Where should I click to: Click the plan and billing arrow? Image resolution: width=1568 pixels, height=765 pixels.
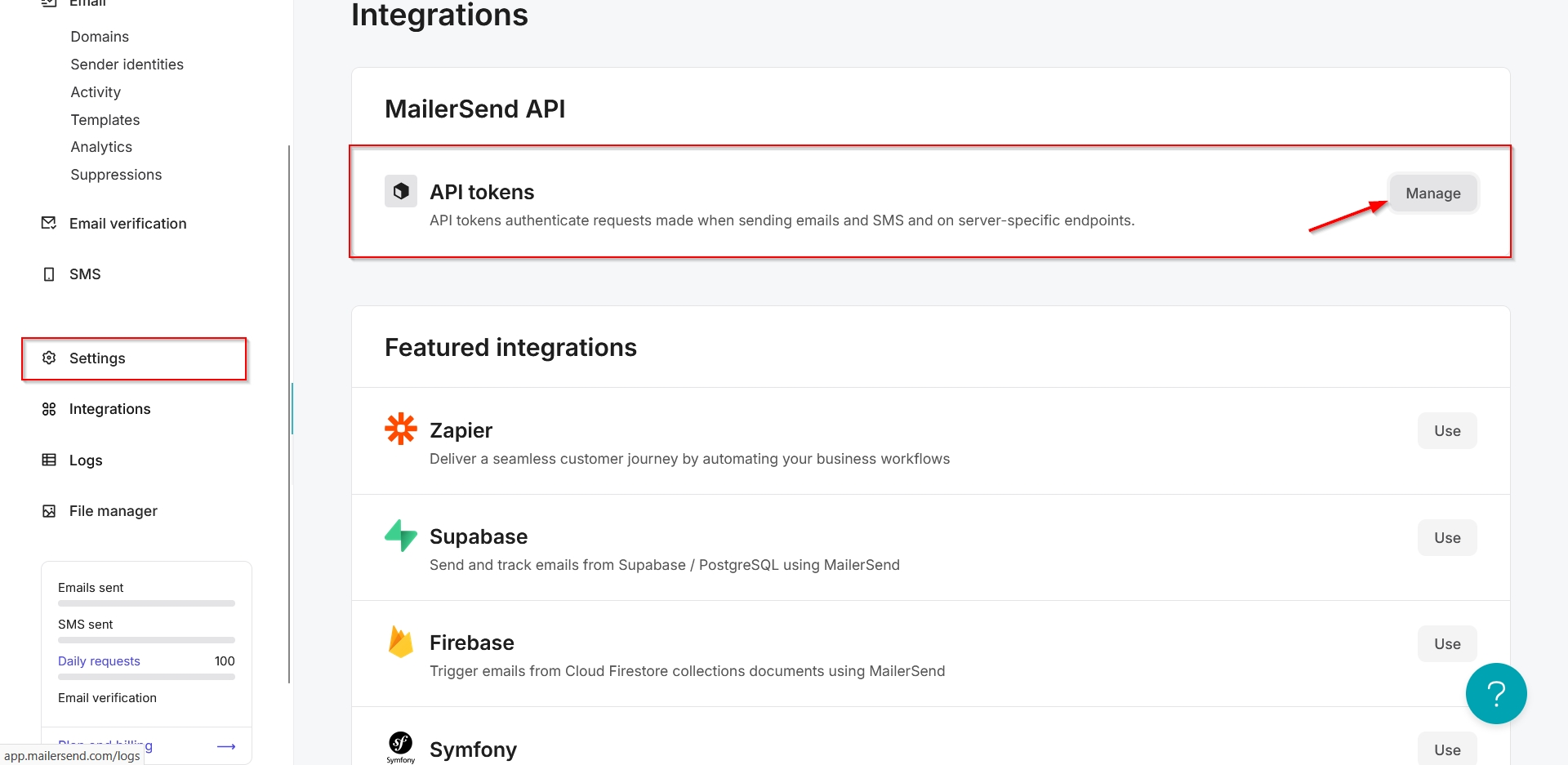(x=226, y=746)
